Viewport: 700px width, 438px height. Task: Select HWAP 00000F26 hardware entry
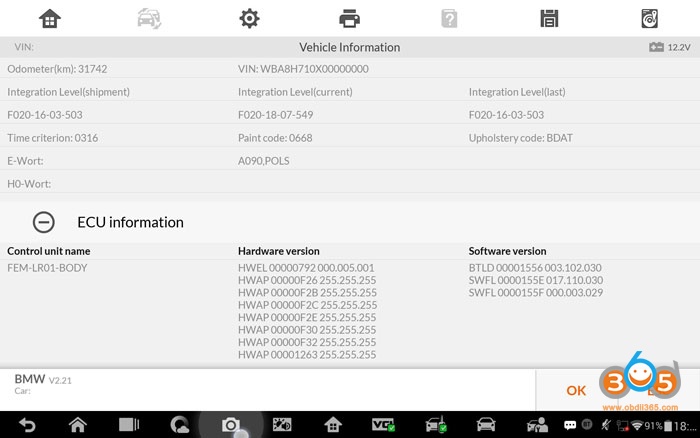click(x=307, y=280)
